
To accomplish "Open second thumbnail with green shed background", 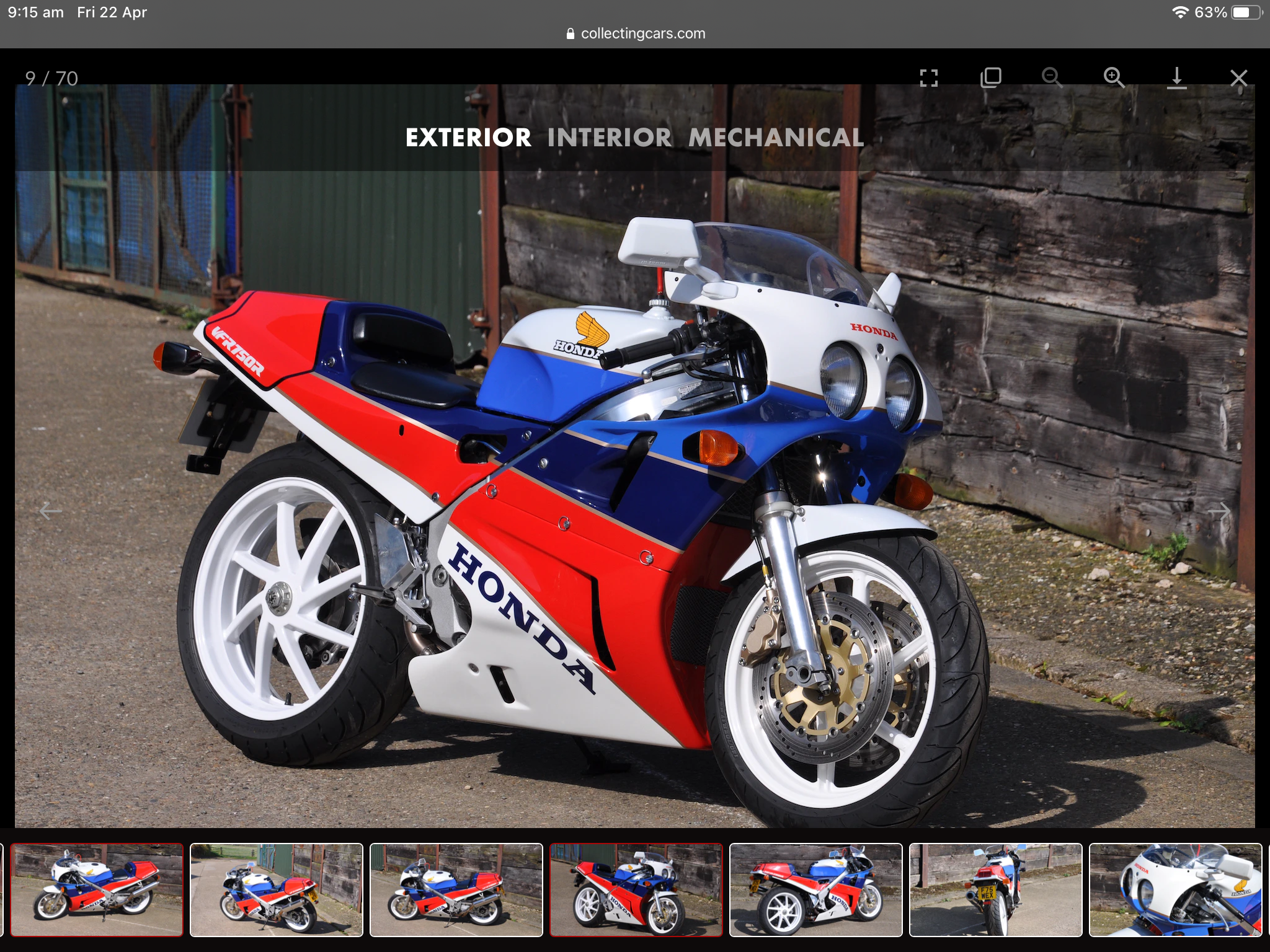I will point(277,889).
